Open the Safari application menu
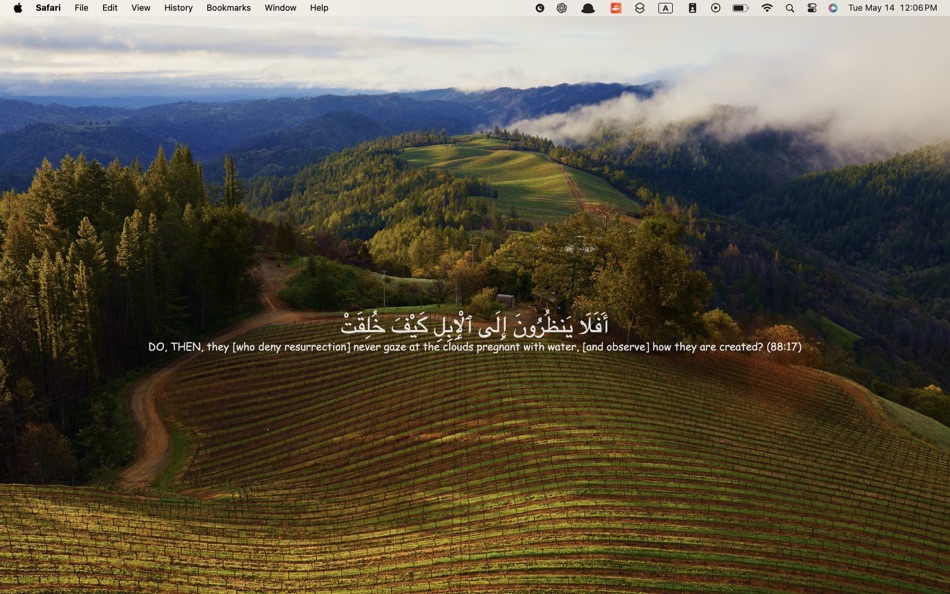Screen dimensions: 950x594 click(x=48, y=8)
